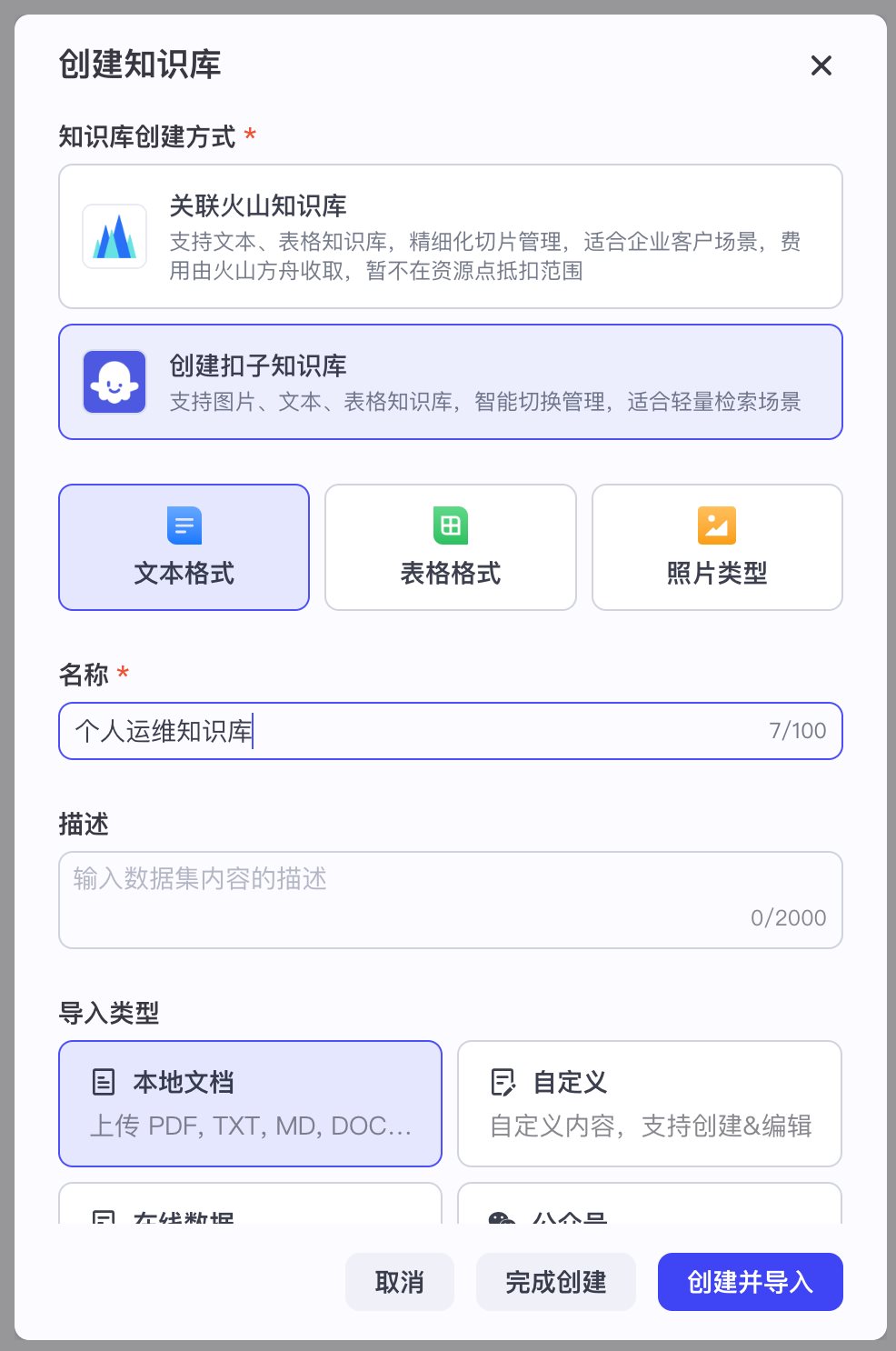
Task: Click the Volcano knowledge base mountain logo
Action: click(x=114, y=236)
